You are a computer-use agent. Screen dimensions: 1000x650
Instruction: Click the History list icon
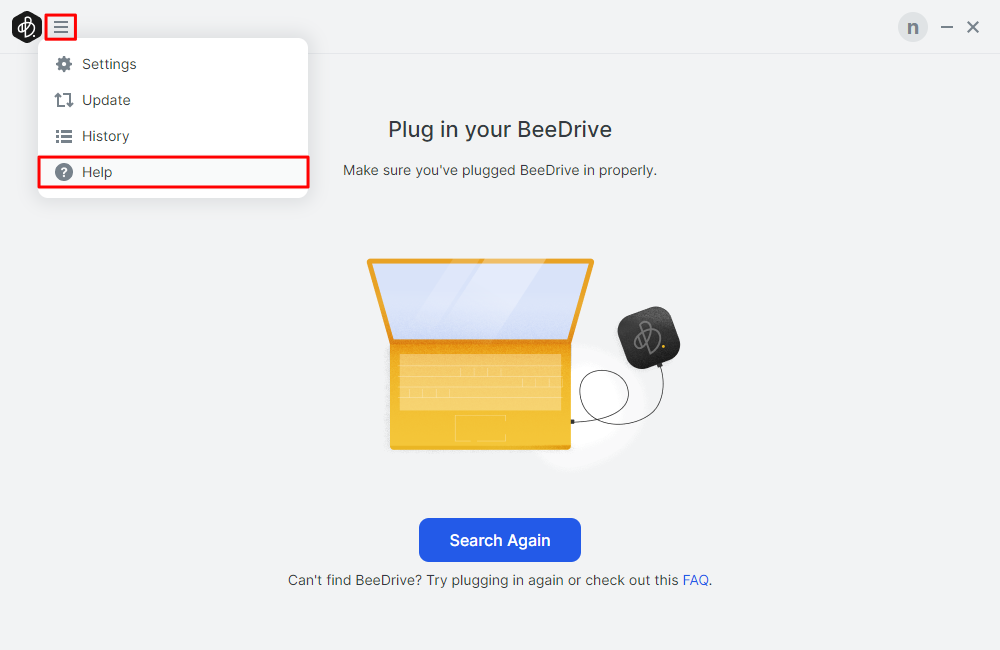(64, 136)
